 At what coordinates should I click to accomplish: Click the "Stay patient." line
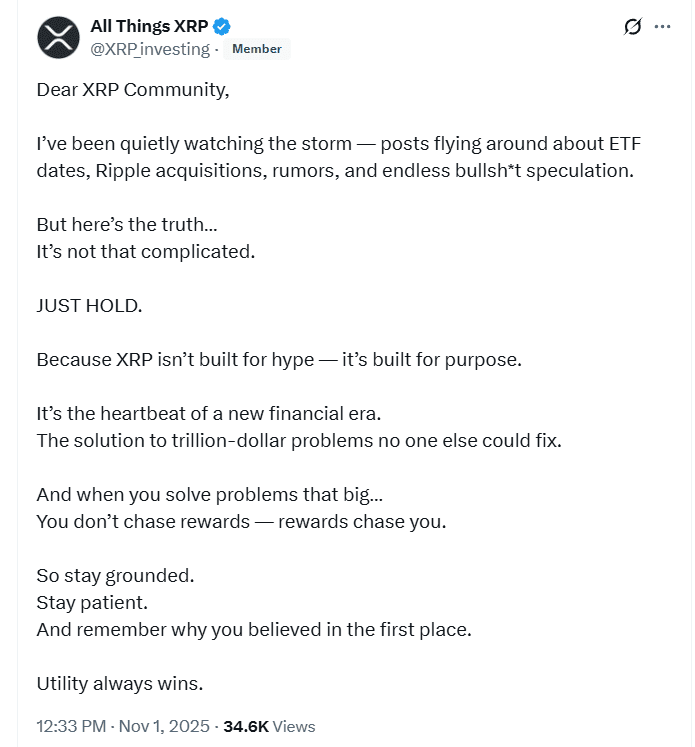click(91, 603)
